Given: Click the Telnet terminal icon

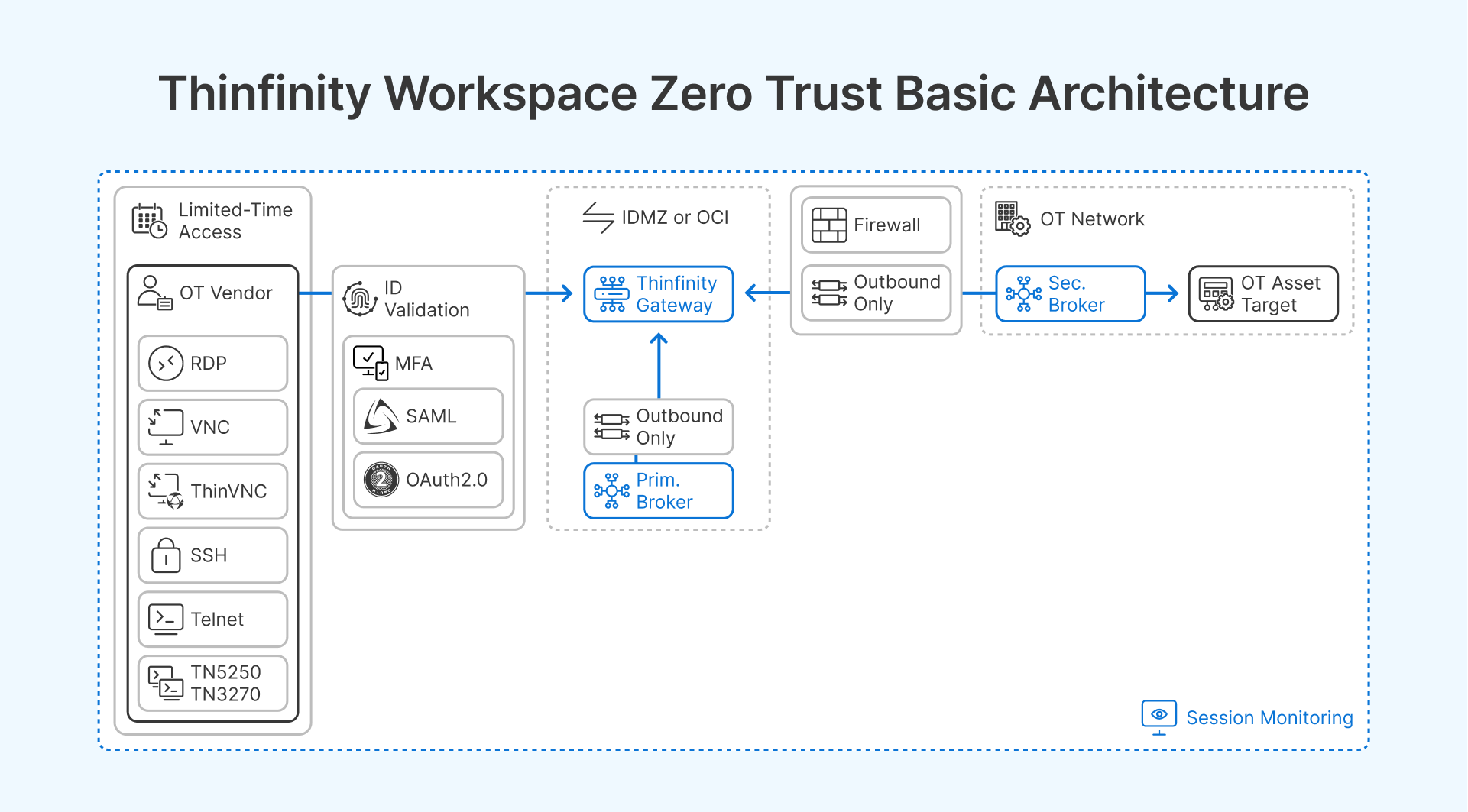Looking at the screenshot, I should point(166,620).
